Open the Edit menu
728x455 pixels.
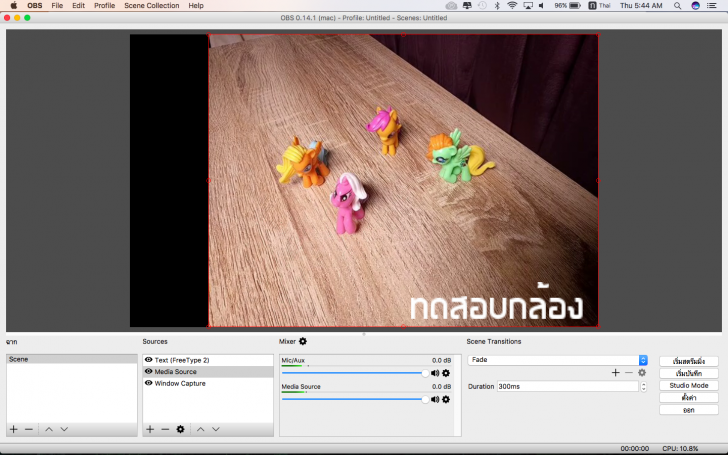click(x=78, y=6)
